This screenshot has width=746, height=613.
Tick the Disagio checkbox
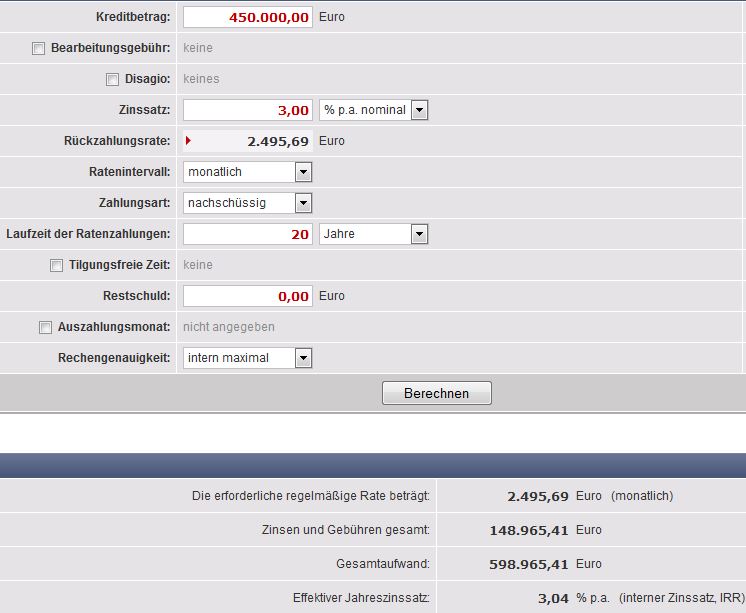click(112, 79)
